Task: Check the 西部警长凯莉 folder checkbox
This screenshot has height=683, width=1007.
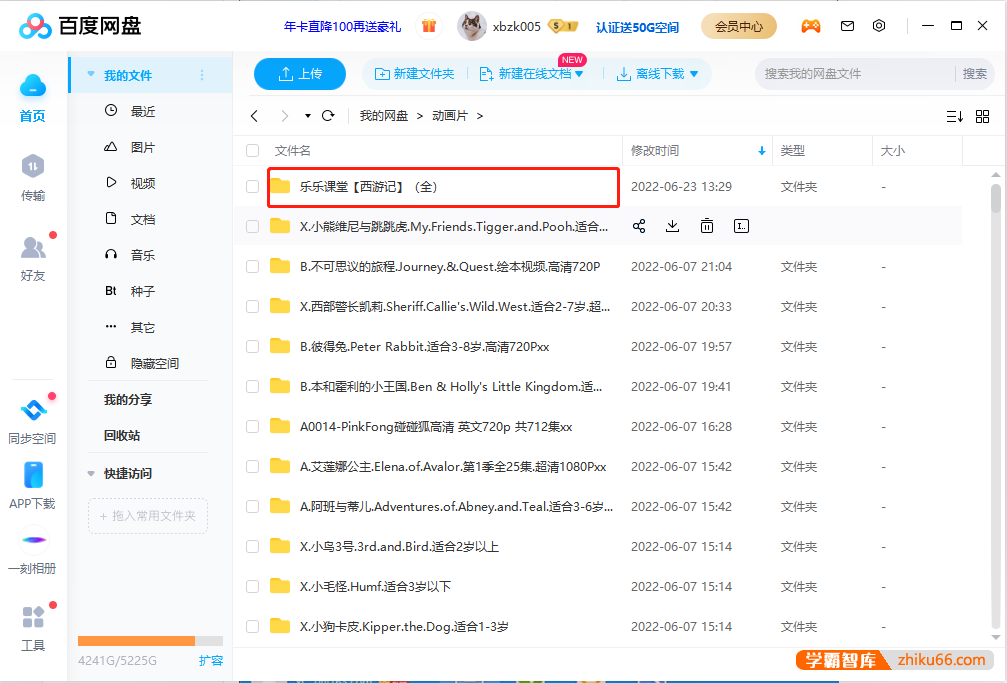Action: [252, 306]
